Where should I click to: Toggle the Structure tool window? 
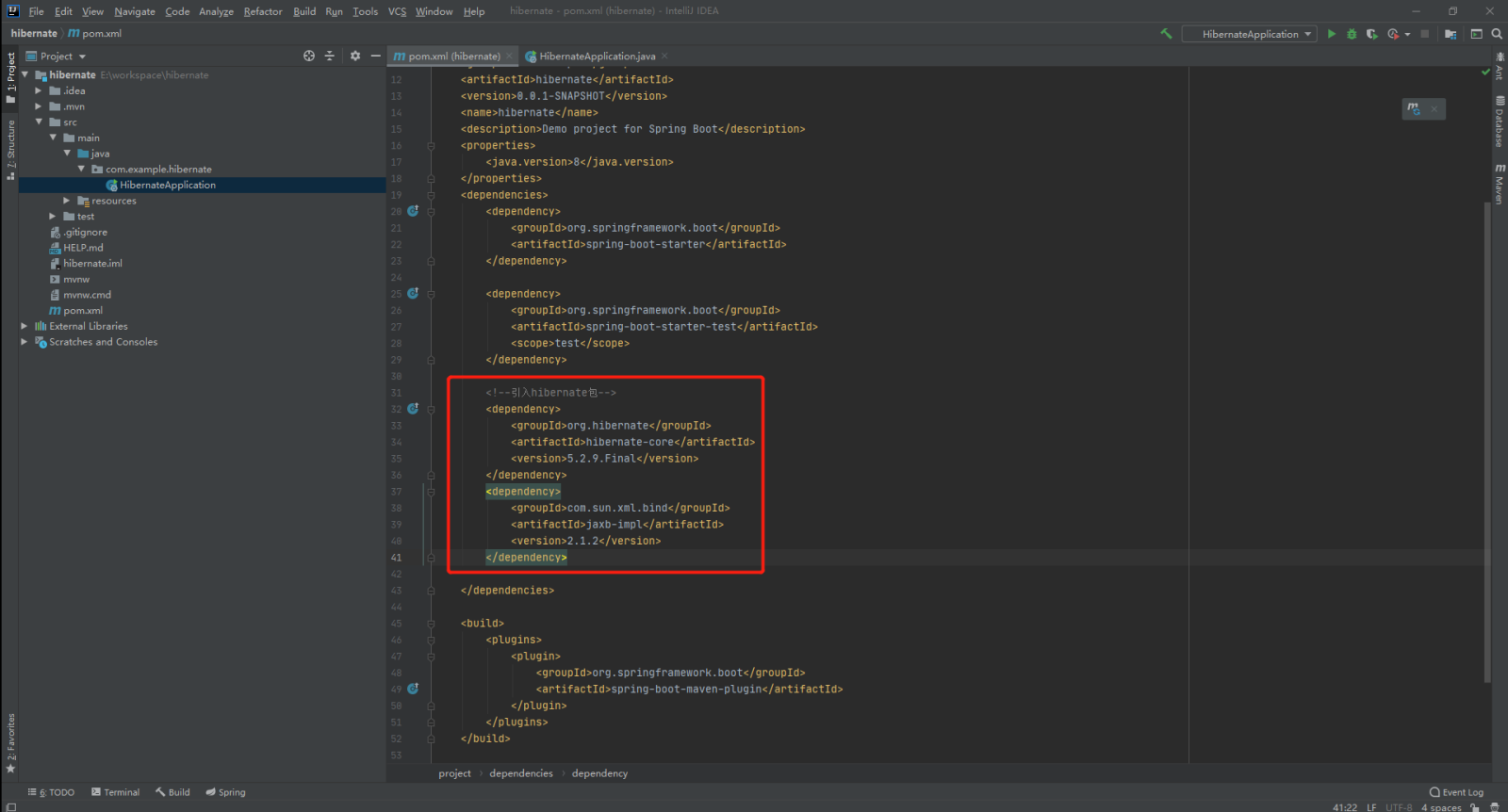click(x=10, y=149)
